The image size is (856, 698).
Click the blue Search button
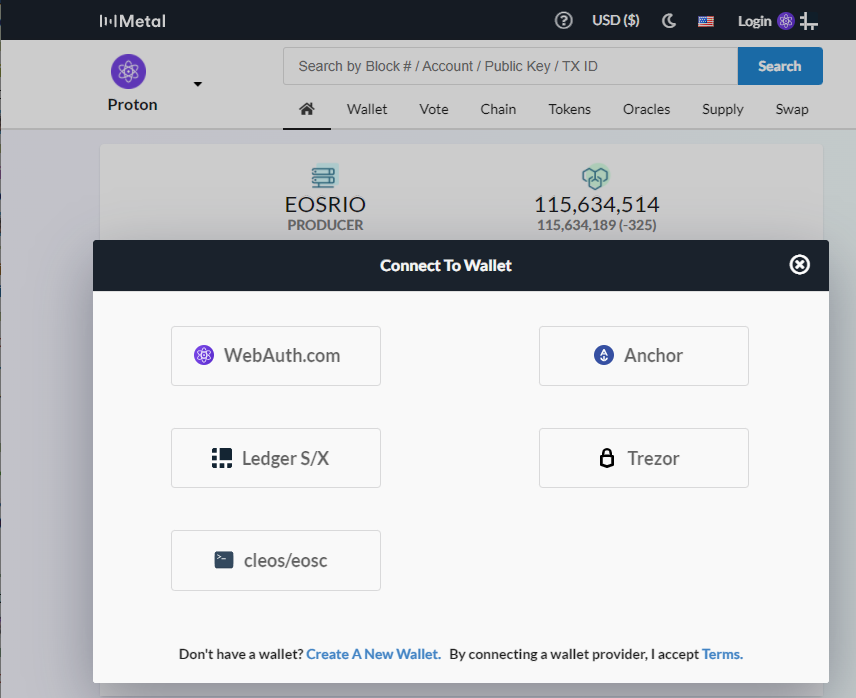780,66
